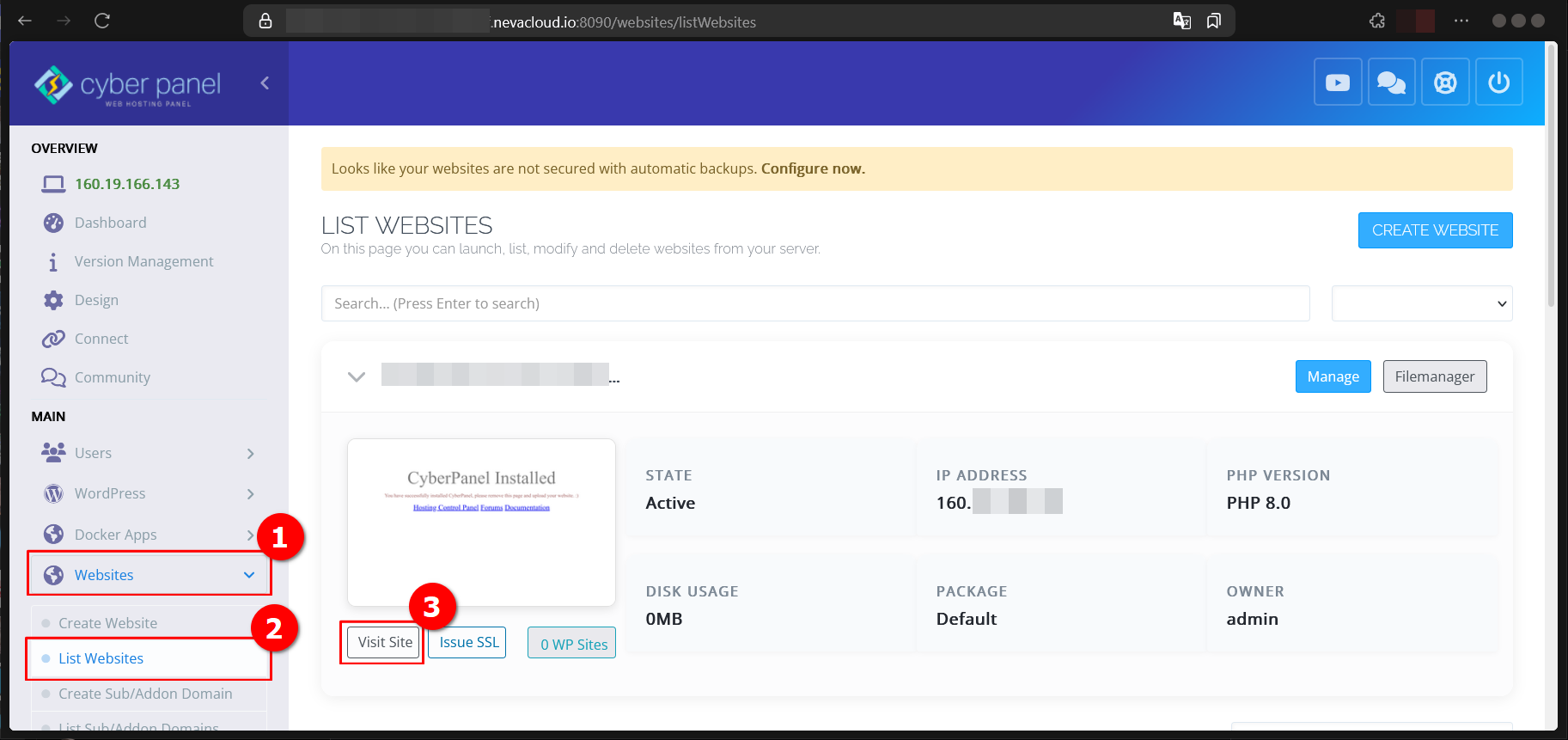
Task: Open the YouTube video icon button
Action: [1338, 82]
